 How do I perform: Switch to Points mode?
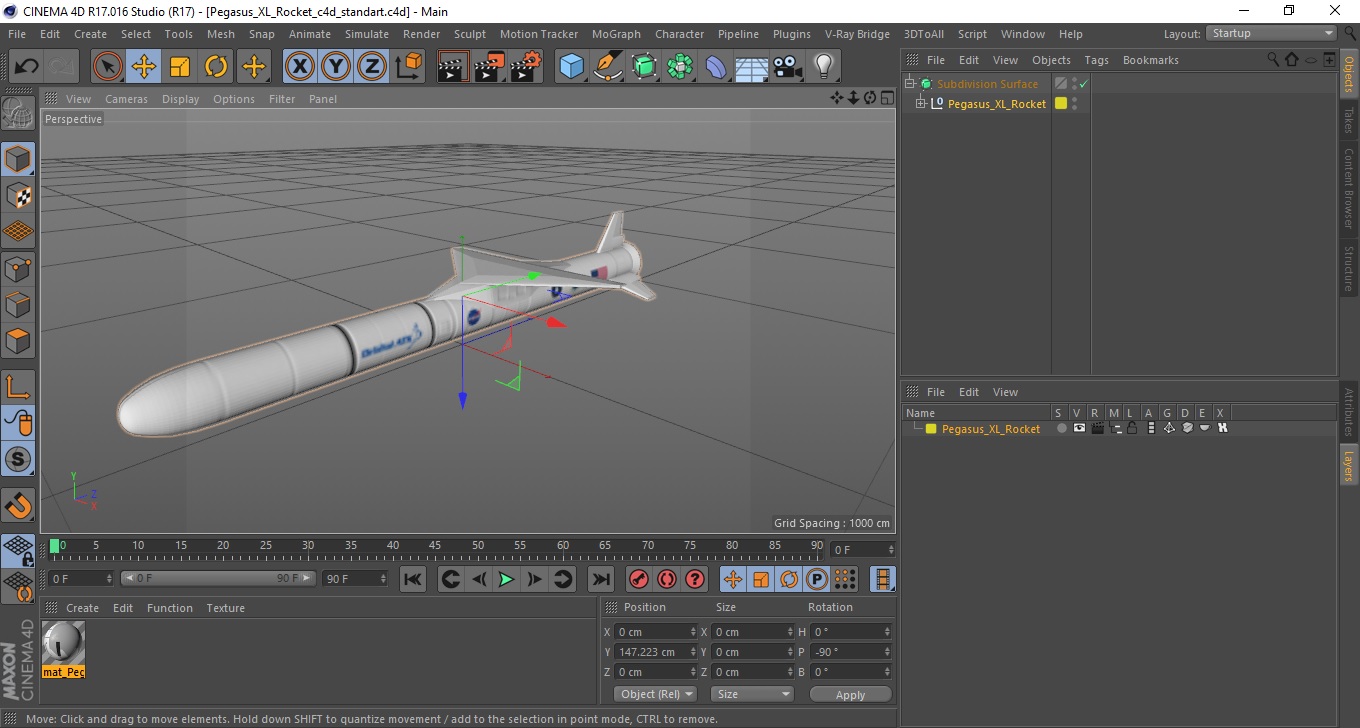coord(18,268)
